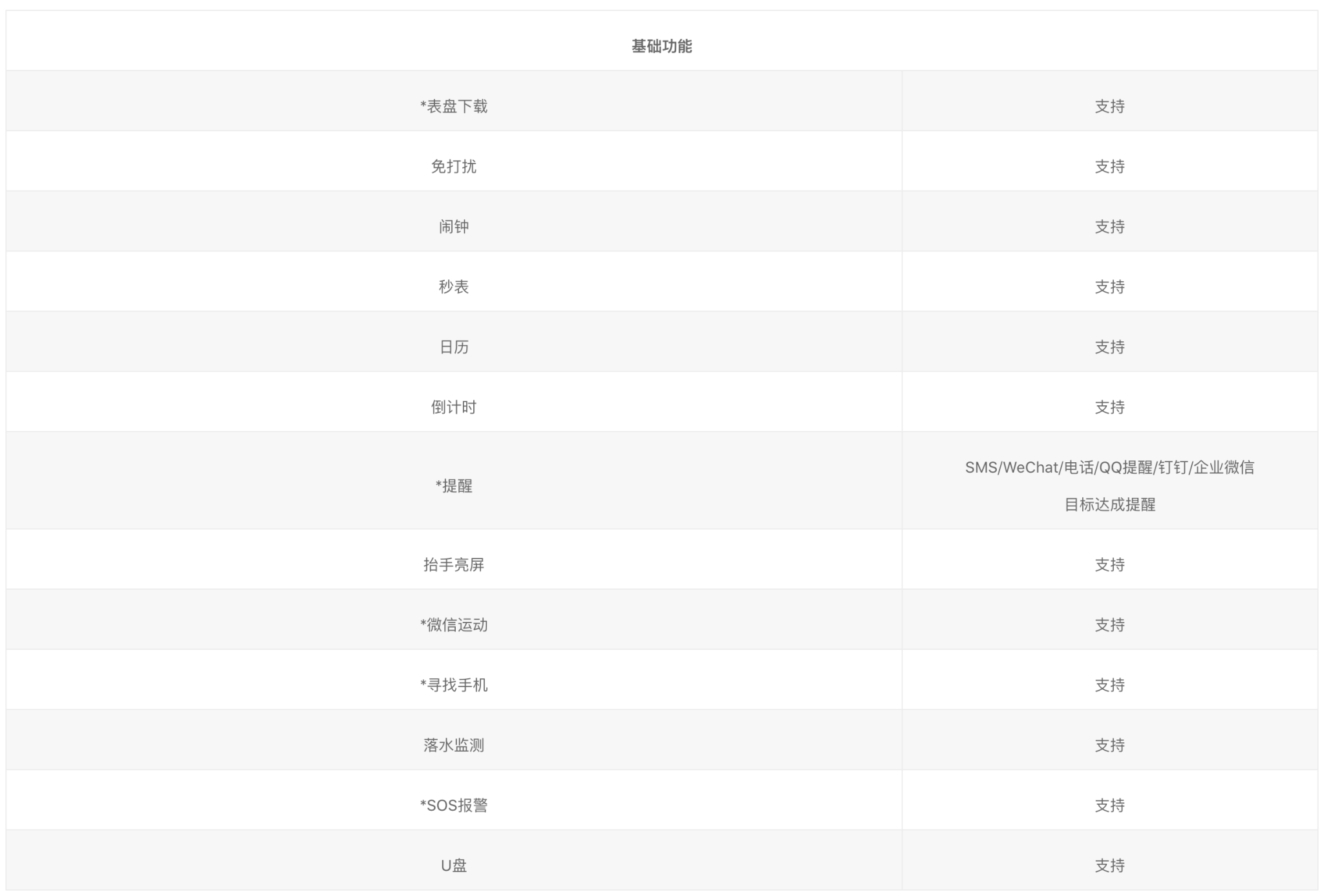Viewport: 1324px width, 896px height.
Task: Select the 日历 feature cell
Action: (454, 347)
